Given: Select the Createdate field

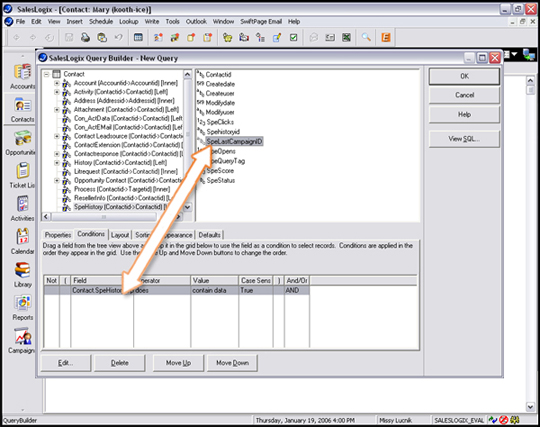Looking at the screenshot, I should (x=220, y=84).
